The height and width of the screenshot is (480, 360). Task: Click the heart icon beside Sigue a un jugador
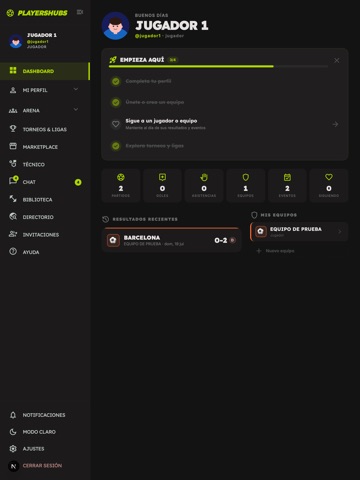(116, 124)
